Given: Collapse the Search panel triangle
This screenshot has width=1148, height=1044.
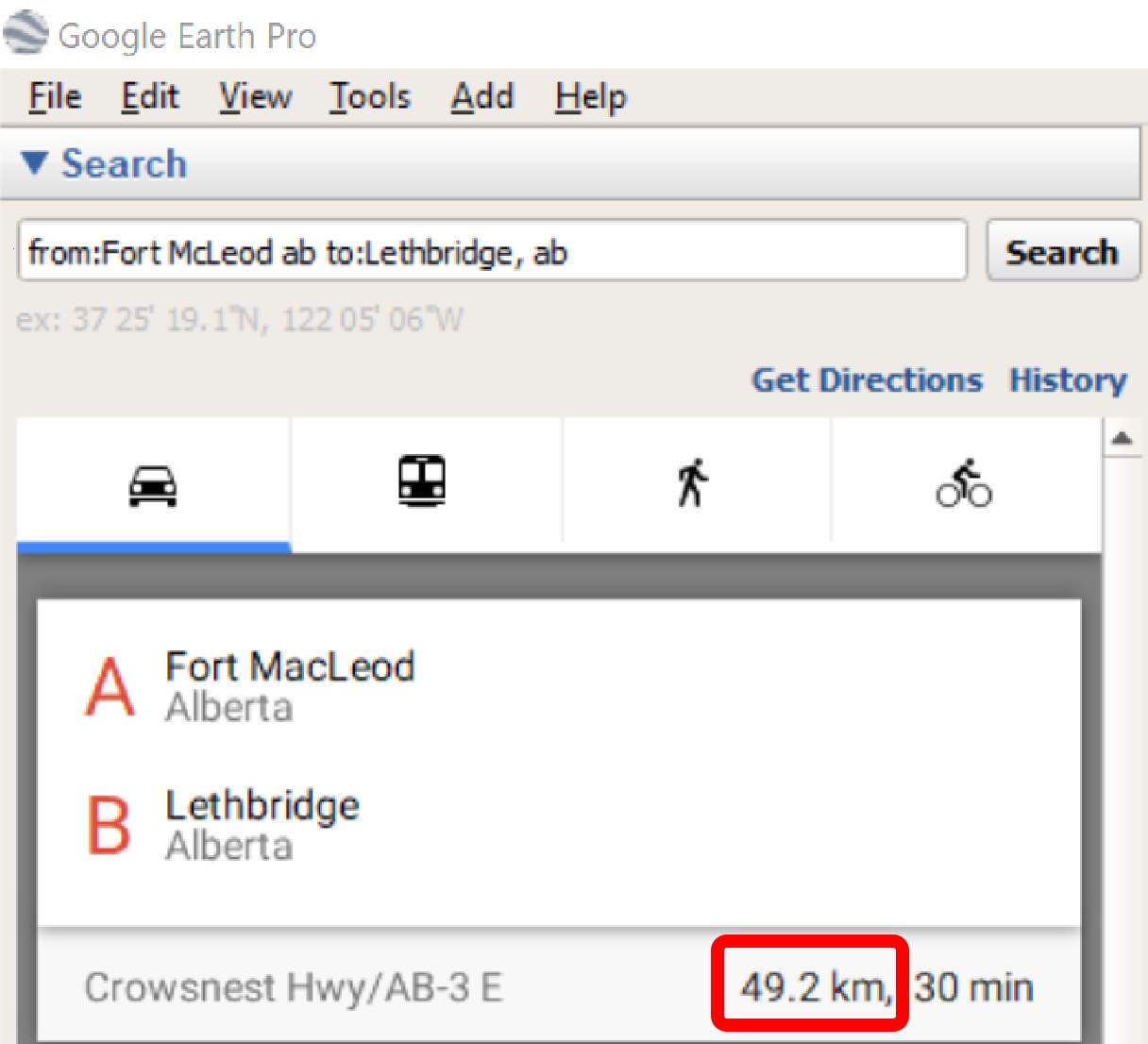Looking at the screenshot, I should click(35, 163).
